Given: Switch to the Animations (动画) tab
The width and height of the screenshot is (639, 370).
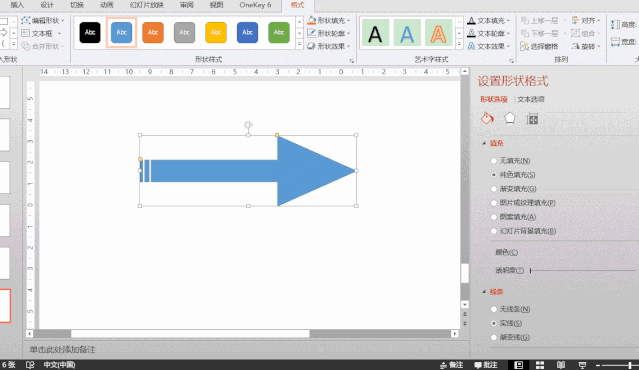Looking at the screenshot, I should pyautogui.click(x=106, y=5).
